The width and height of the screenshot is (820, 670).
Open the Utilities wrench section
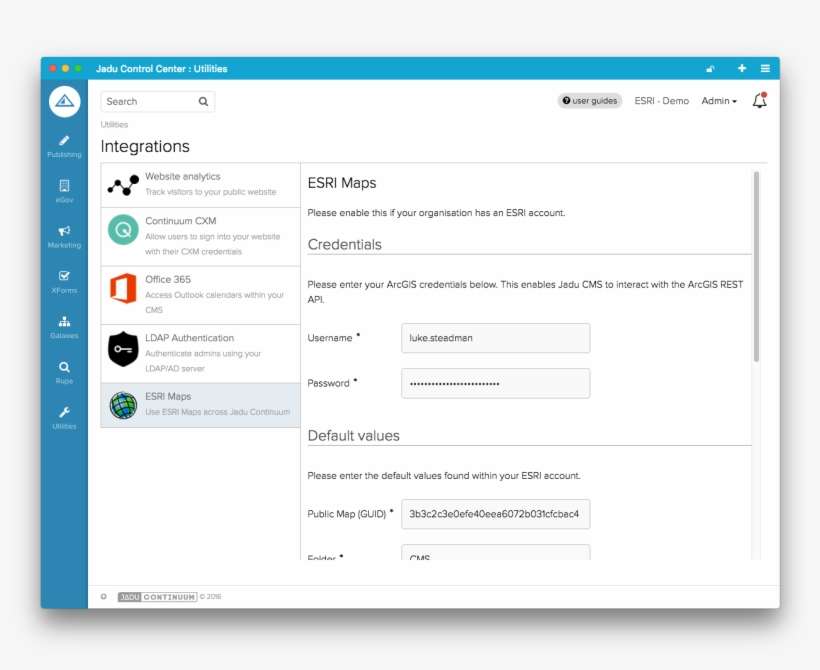[x=64, y=417]
